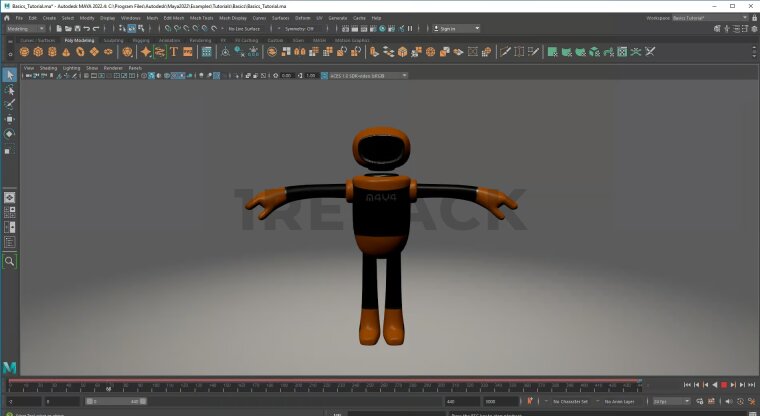The image size is (760, 416).
Task: Select the Paint Selection tool in the toolbox
Action: [x=10, y=104]
